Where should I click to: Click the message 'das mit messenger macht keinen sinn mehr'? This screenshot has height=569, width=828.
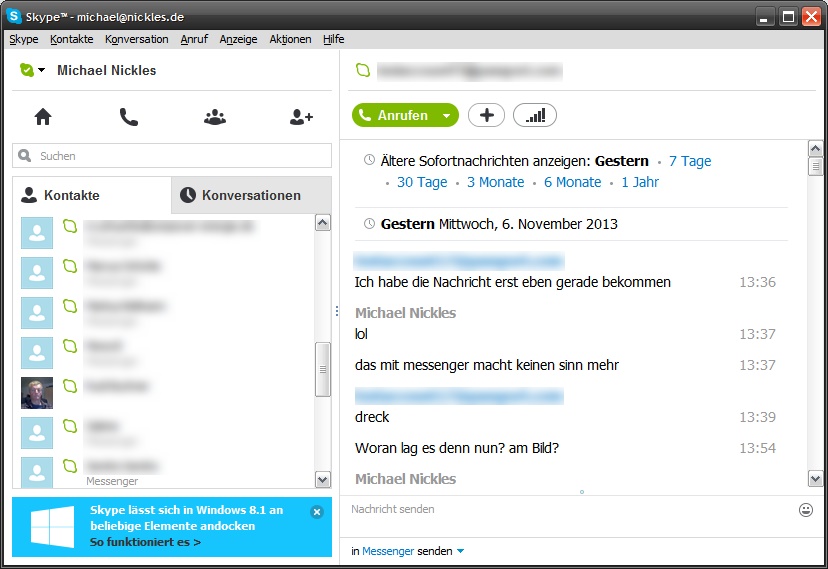[486, 365]
